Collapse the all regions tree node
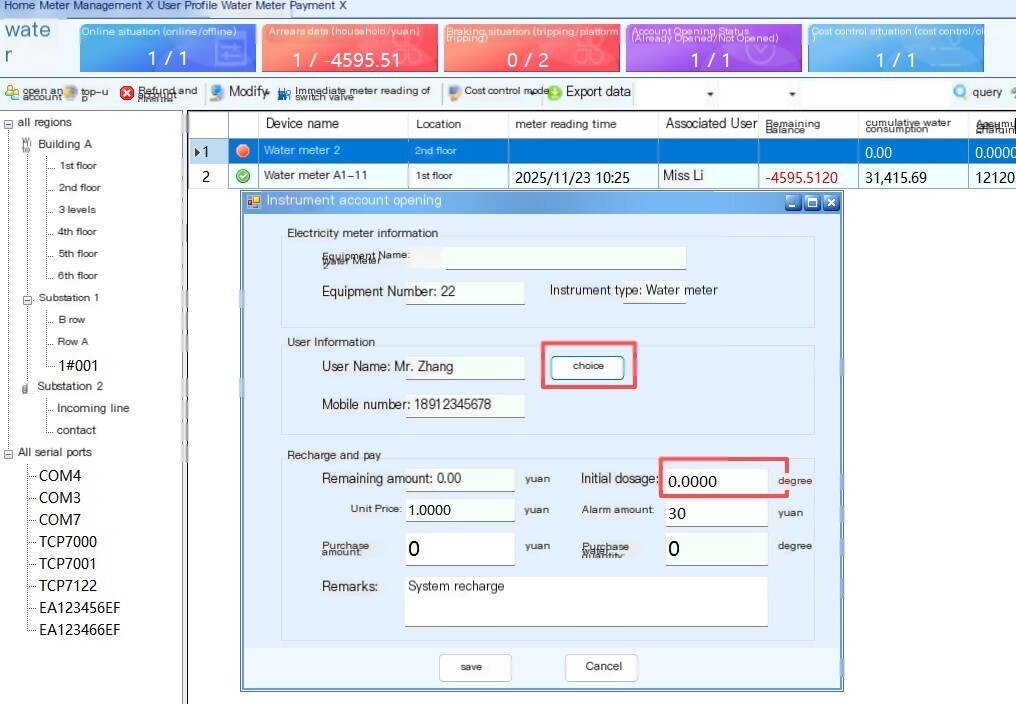The width and height of the screenshot is (1016, 704). (8, 123)
